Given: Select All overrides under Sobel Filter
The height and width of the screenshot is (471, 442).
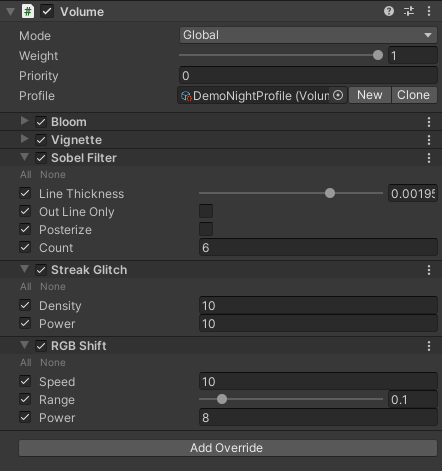Looking at the screenshot, I should (x=26, y=175).
